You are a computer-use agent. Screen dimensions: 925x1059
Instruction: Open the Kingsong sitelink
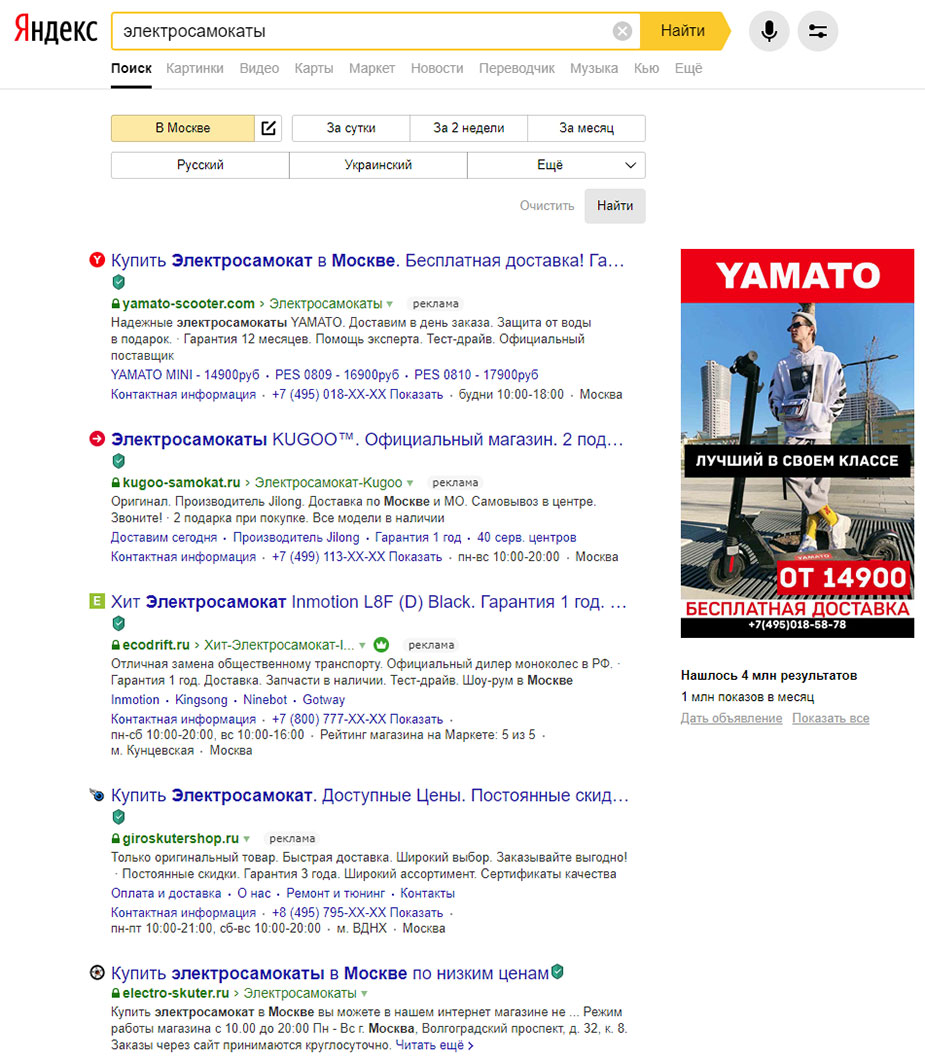pyautogui.click(x=201, y=700)
